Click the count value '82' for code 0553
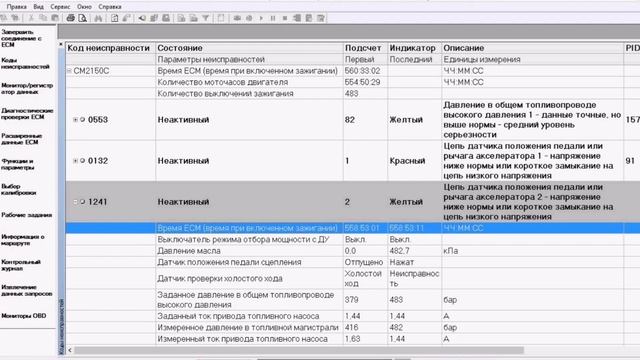The height and width of the screenshot is (360, 640). pos(350,120)
